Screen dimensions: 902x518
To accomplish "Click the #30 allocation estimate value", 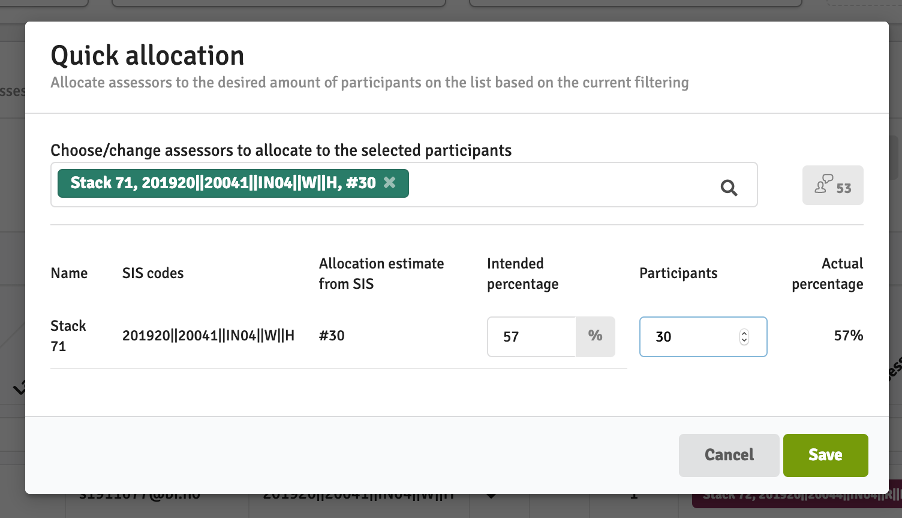I will (332, 336).
